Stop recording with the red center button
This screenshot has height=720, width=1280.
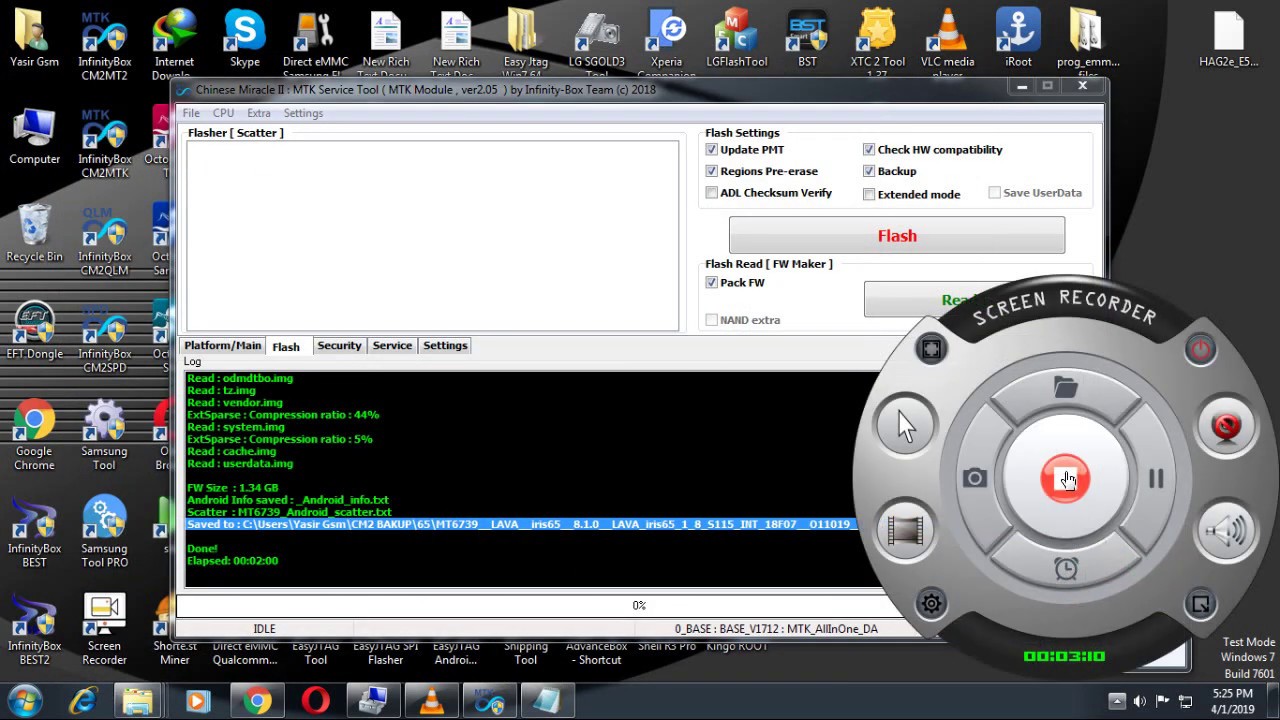coord(1065,479)
